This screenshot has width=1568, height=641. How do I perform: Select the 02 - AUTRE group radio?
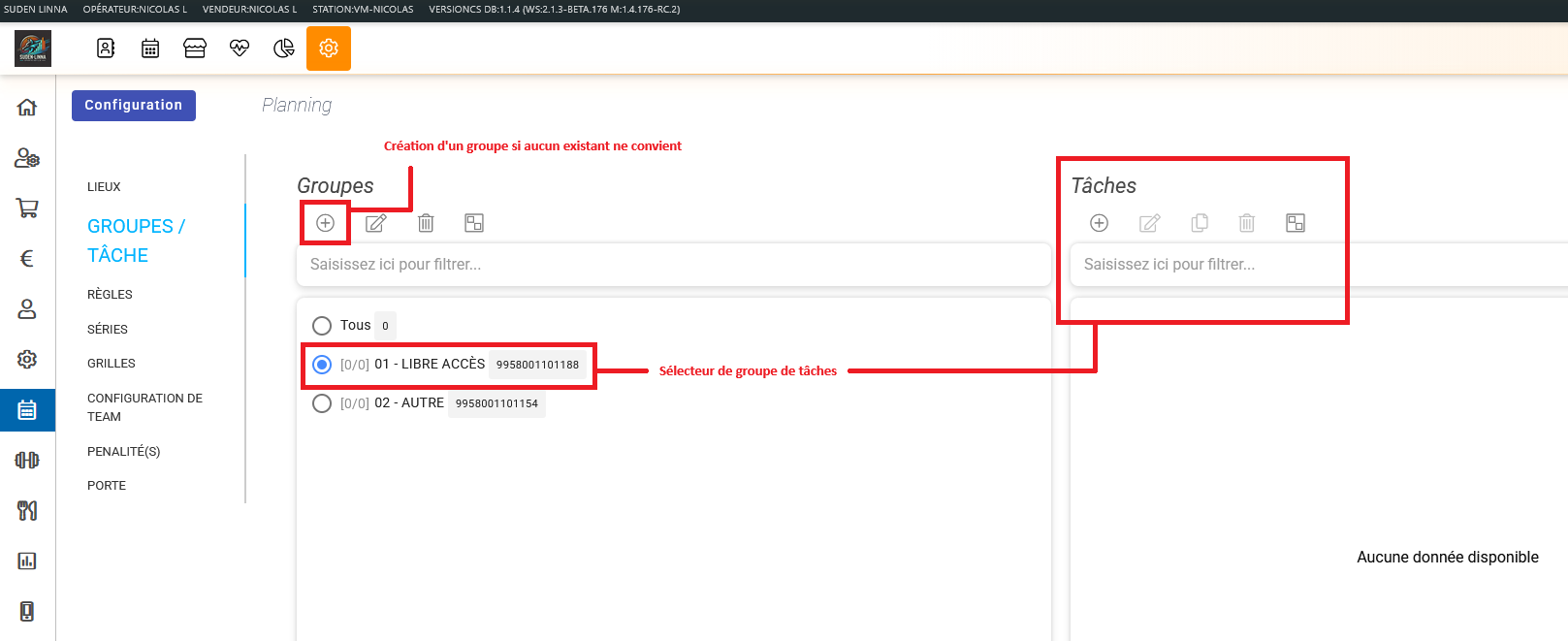tap(322, 403)
